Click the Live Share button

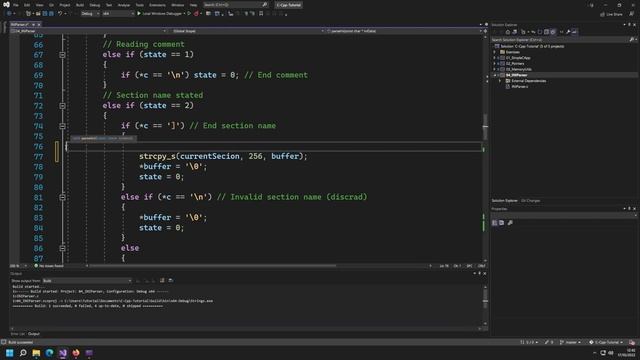click(x=611, y=14)
